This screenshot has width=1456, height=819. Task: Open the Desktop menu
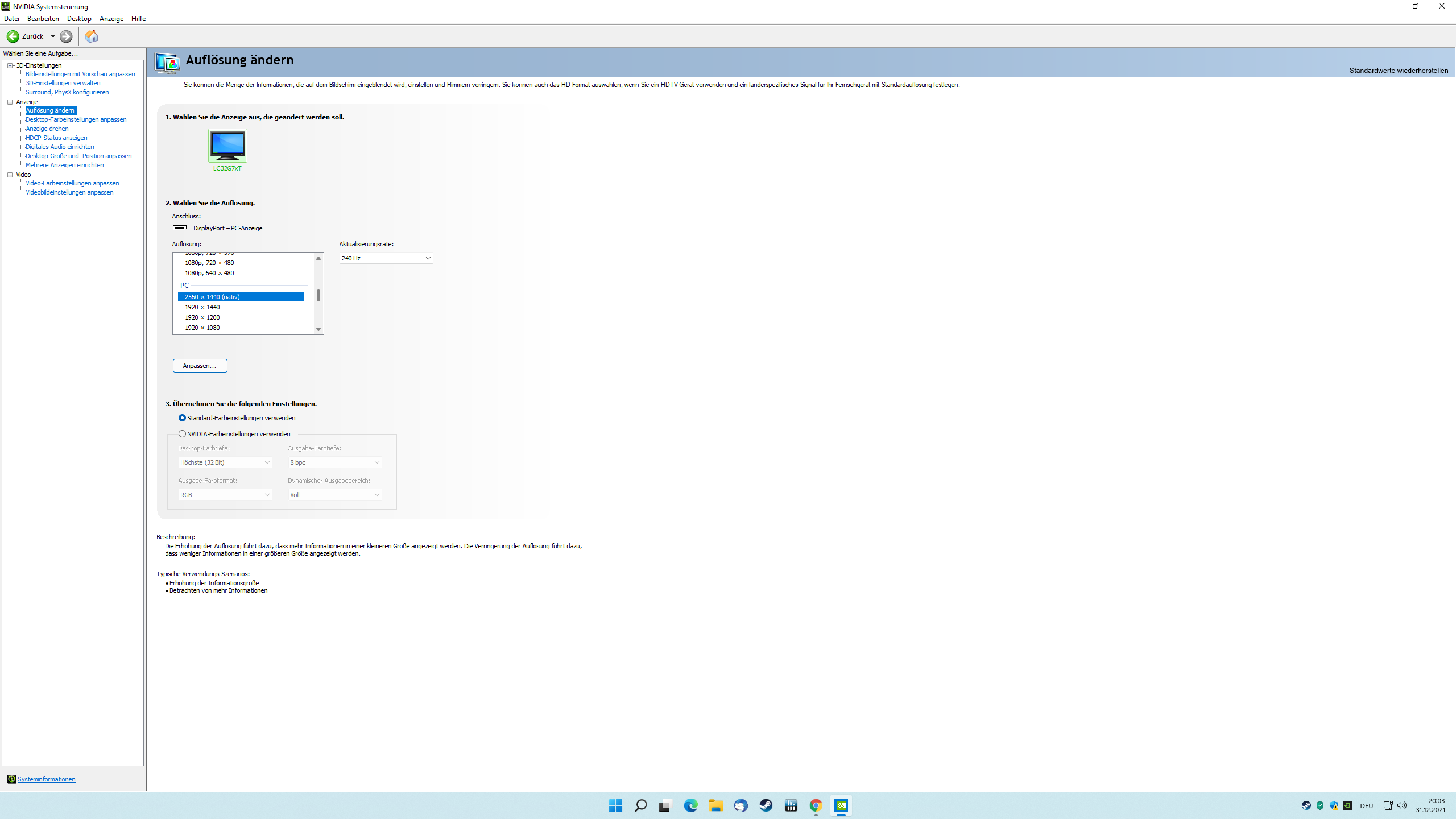pyautogui.click(x=79, y=18)
